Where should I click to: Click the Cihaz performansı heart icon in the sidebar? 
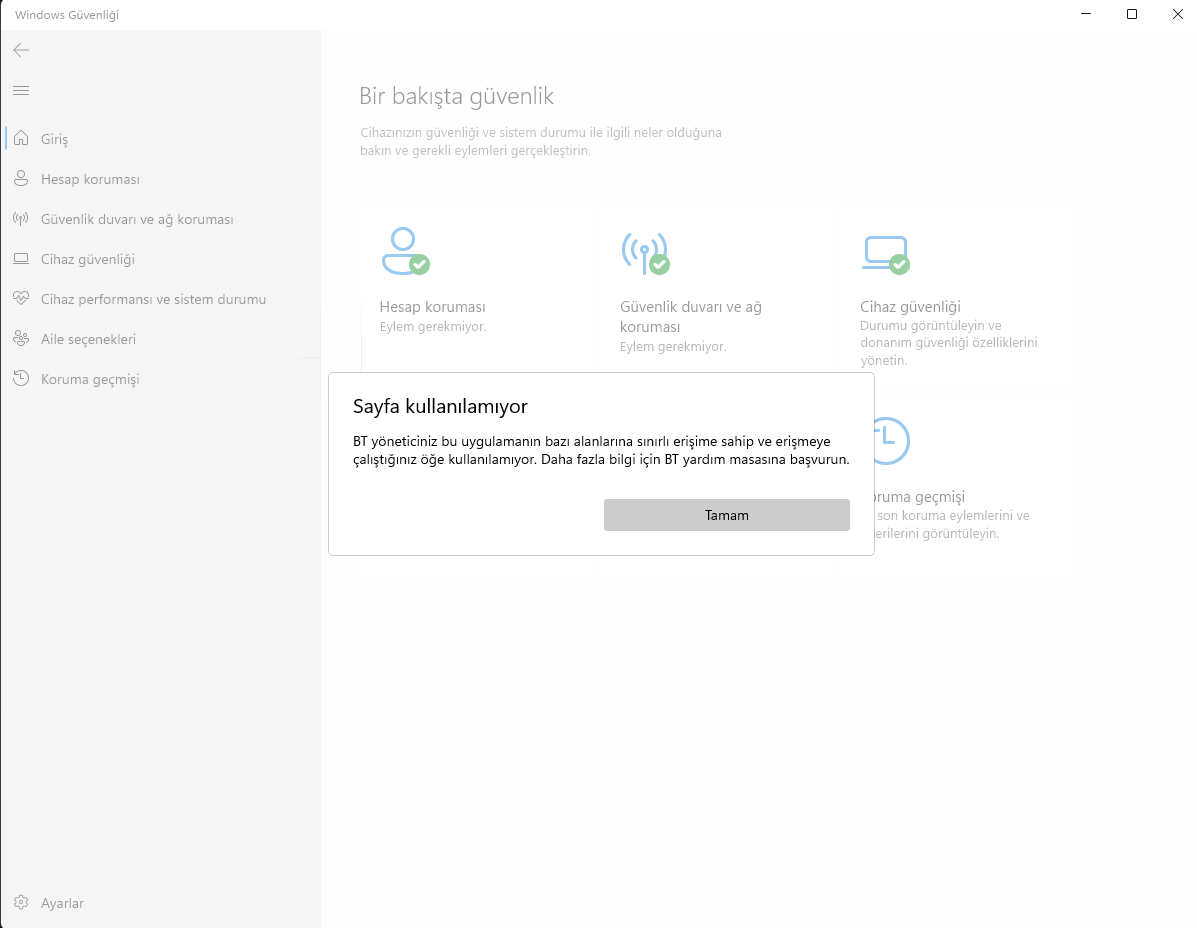tap(21, 298)
